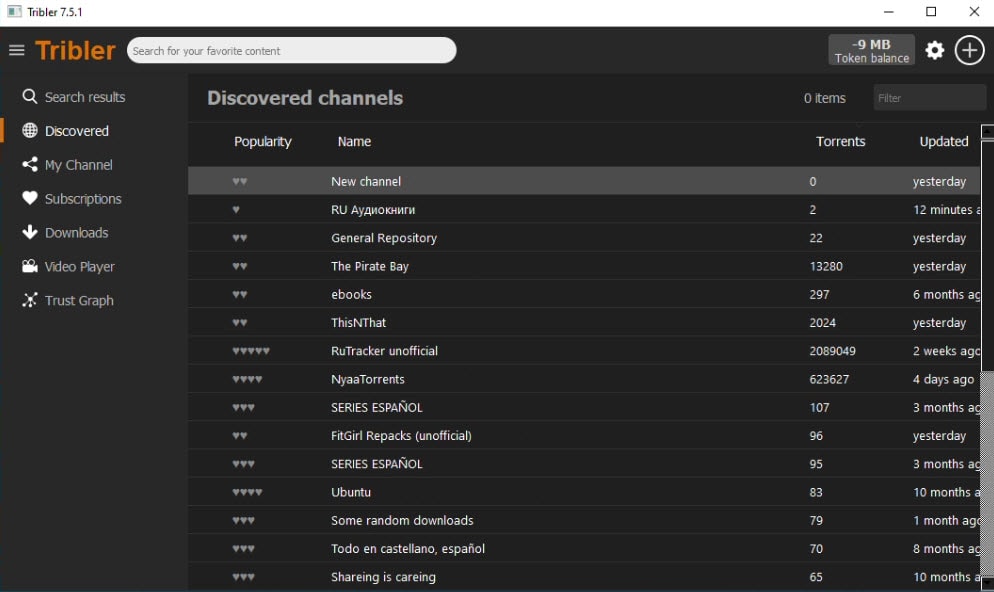The image size is (994, 592).
Task: Click the scrollbar down arrow
Action: coord(987,582)
